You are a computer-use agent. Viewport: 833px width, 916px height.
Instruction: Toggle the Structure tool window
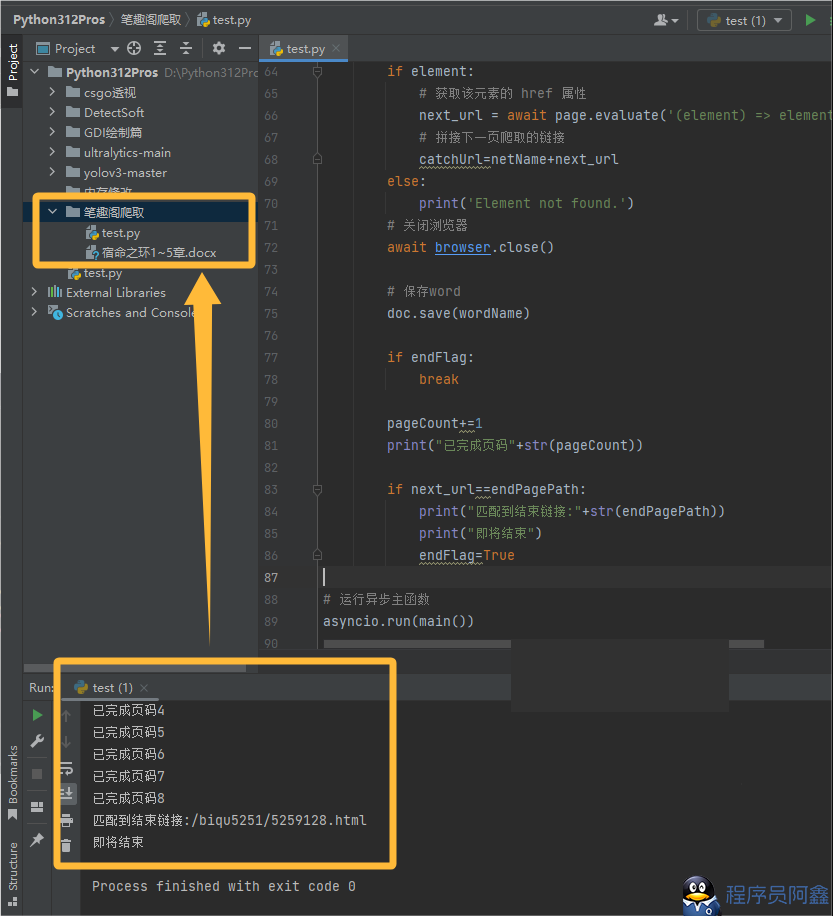pyautogui.click(x=12, y=873)
